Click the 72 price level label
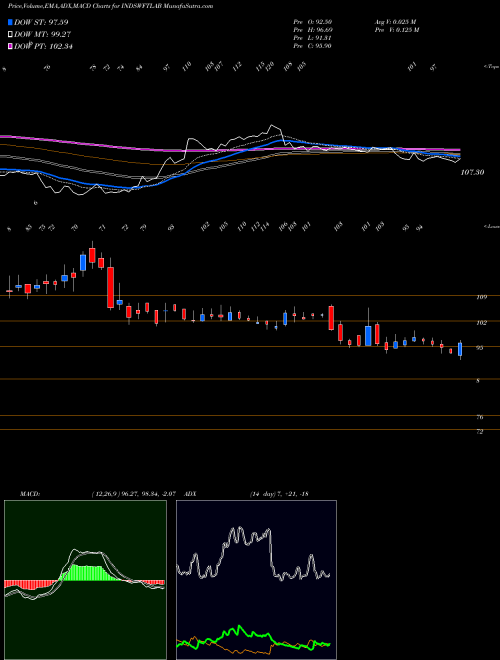 coord(480,432)
